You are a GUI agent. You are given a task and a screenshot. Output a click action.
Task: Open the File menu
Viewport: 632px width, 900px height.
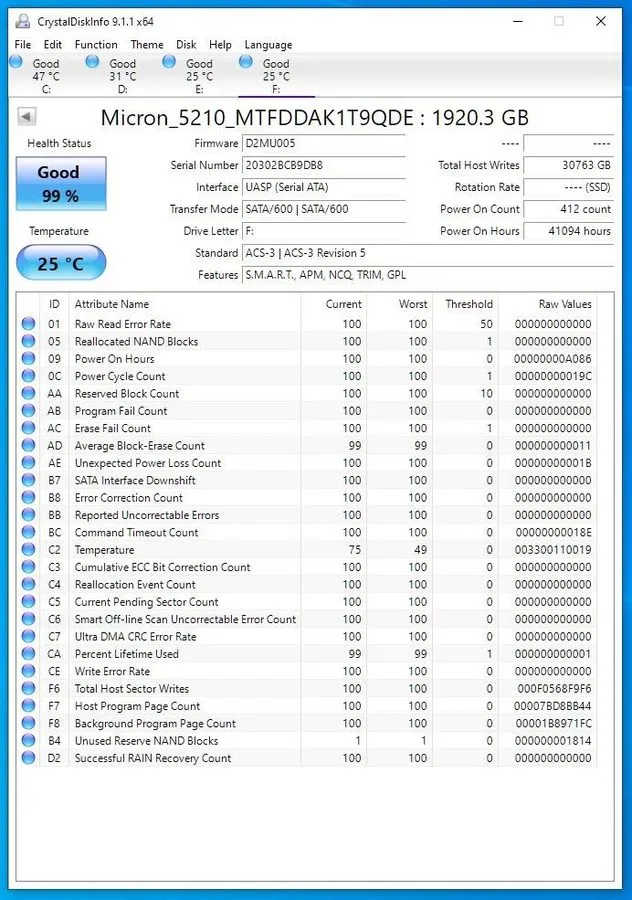[x=23, y=44]
